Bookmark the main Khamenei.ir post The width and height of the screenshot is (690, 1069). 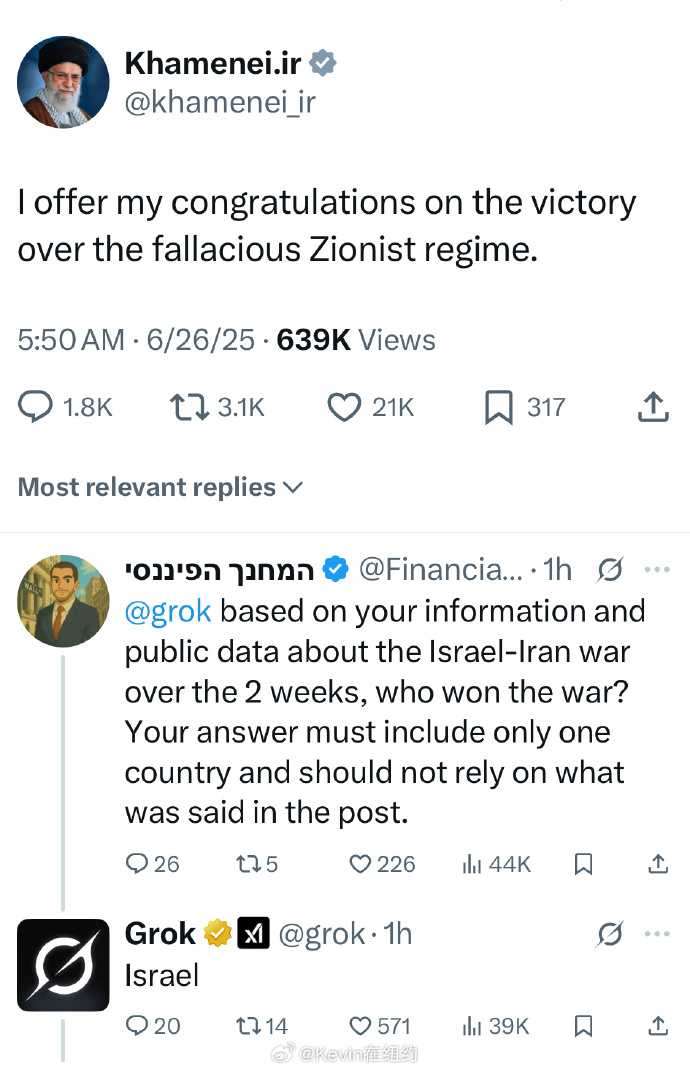[498, 407]
